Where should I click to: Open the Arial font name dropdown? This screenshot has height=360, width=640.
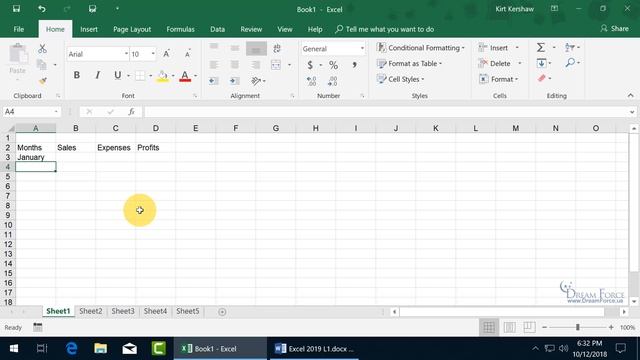pyautogui.click(x=126, y=54)
